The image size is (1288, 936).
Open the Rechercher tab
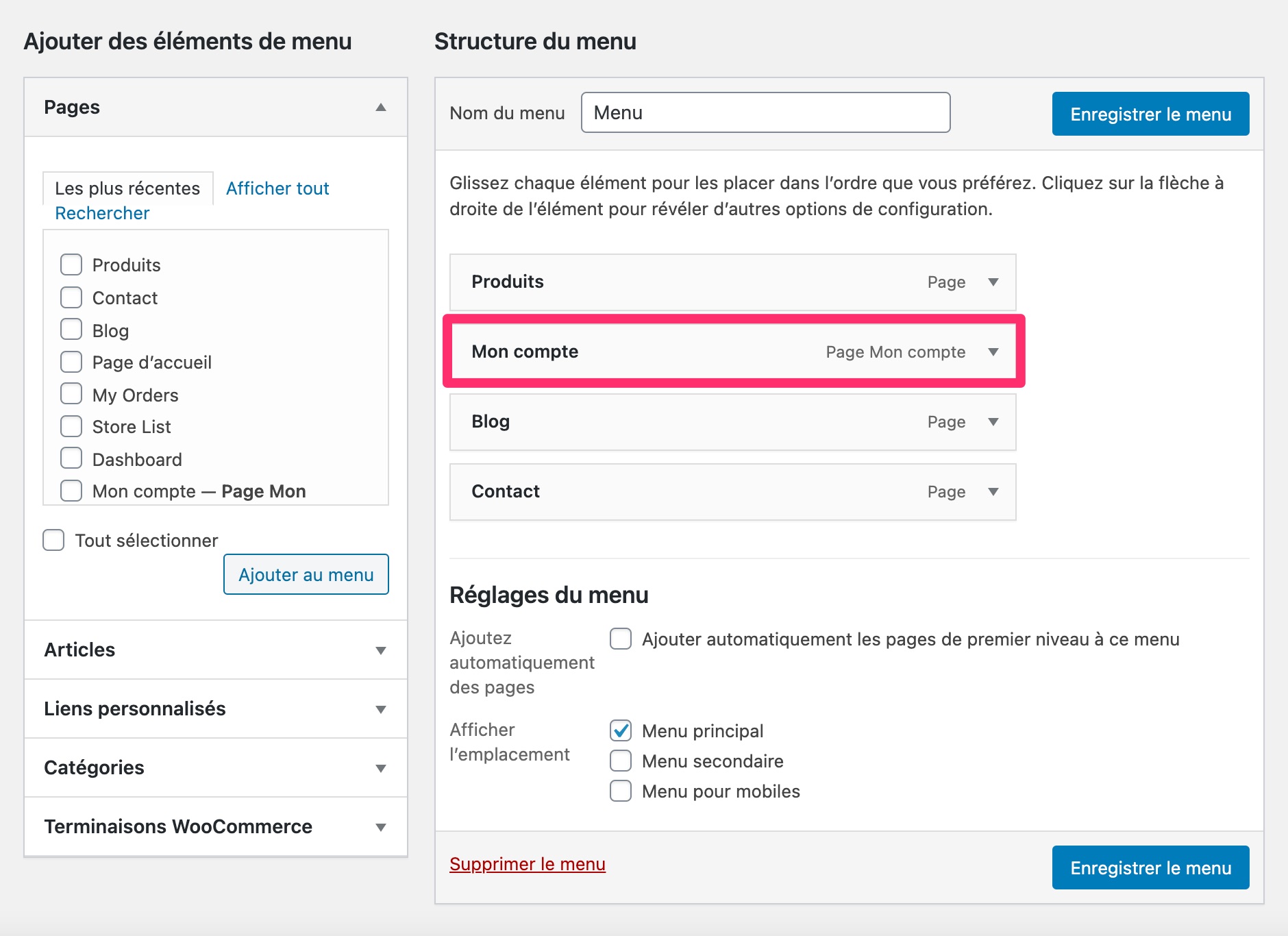102,212
